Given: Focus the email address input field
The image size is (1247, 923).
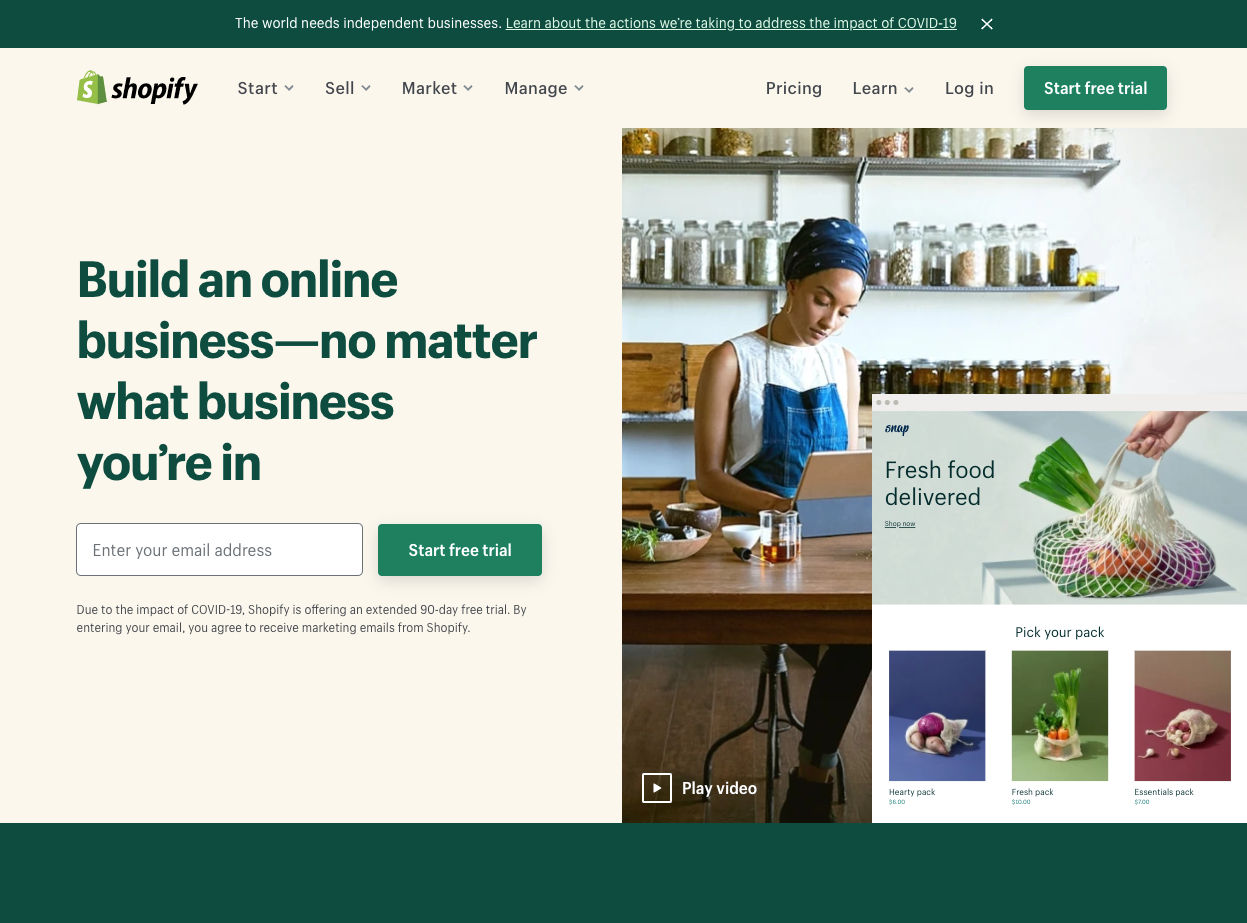Looking at the screenshot, I should (x=219, y=550).
